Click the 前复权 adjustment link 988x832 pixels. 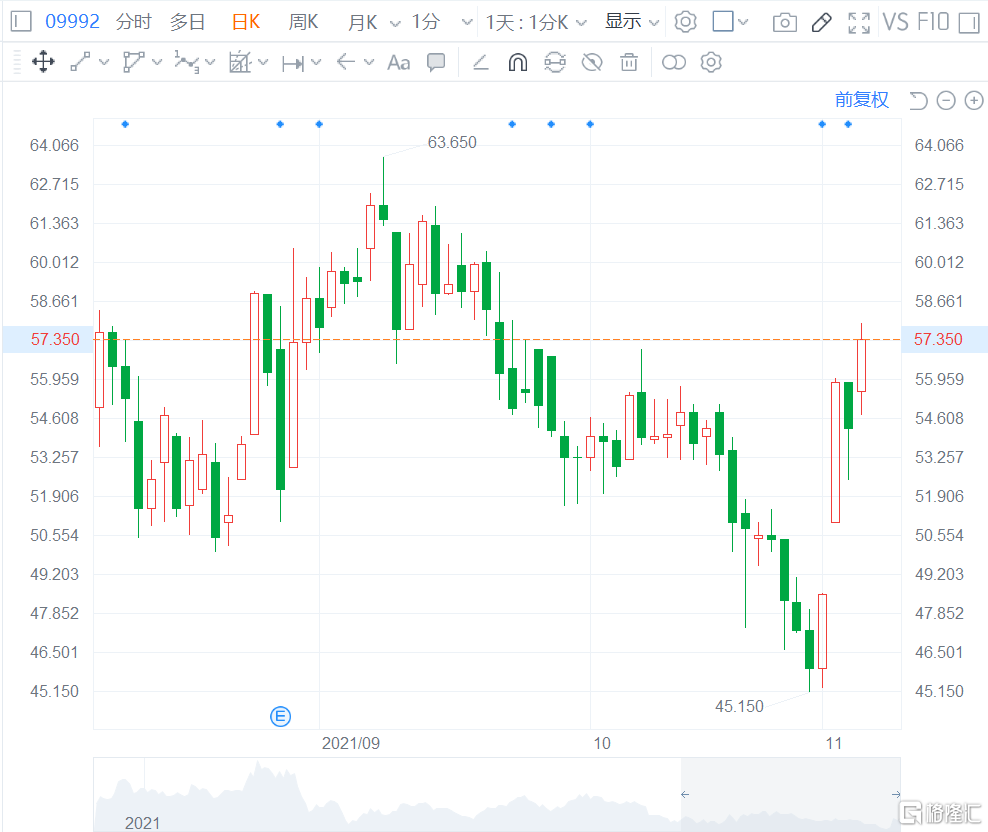[861, 100]
